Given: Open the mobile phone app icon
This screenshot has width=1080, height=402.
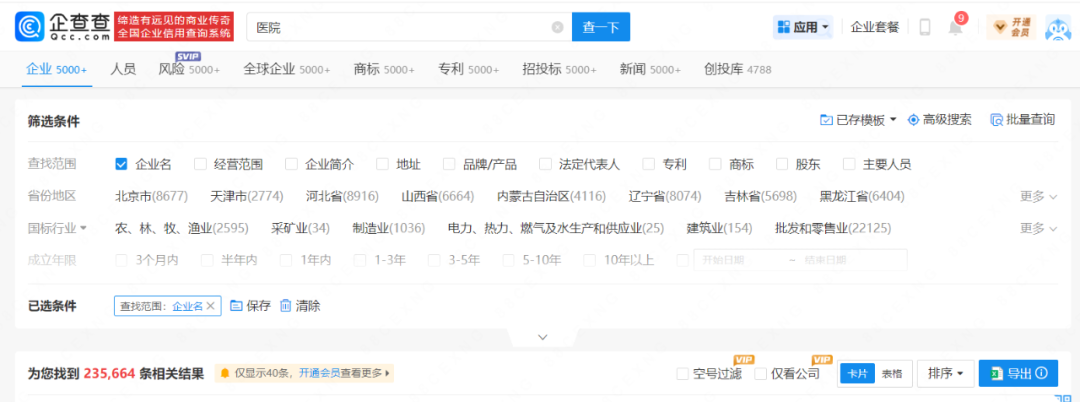Looking at the screenshot, I should pyautogui.click(x=925, y=28).
